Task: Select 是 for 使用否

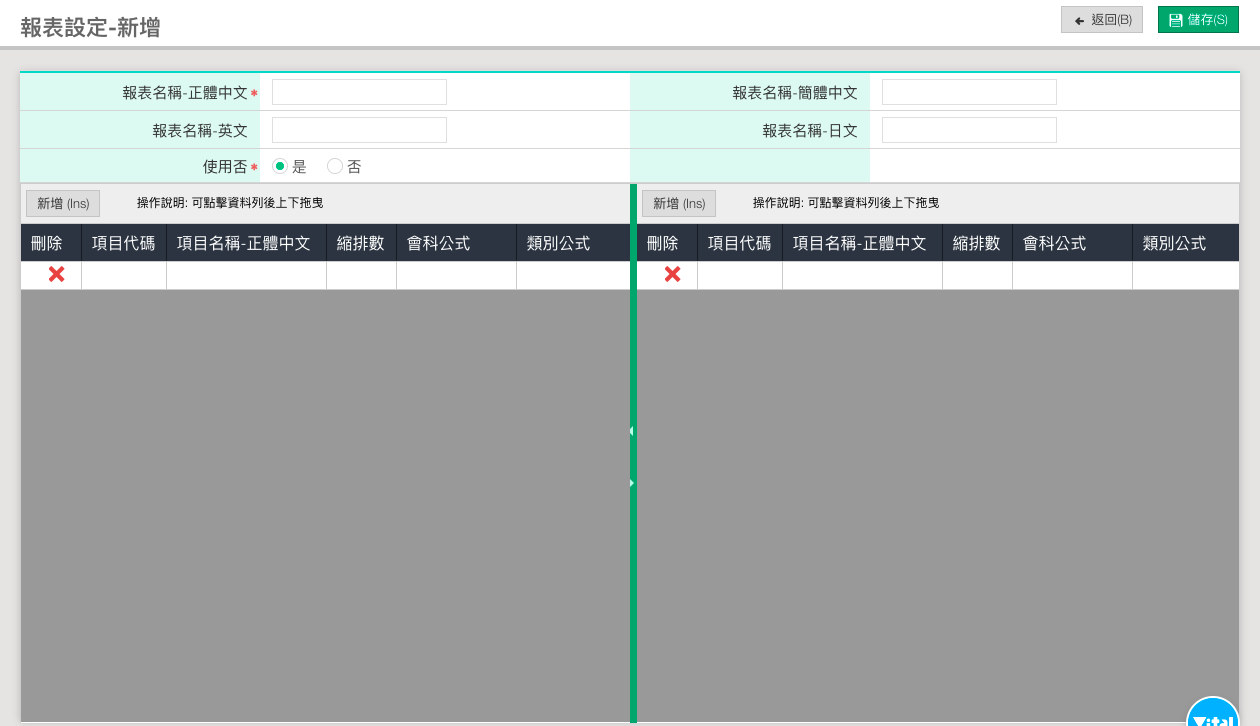Action: click(280, 166)
